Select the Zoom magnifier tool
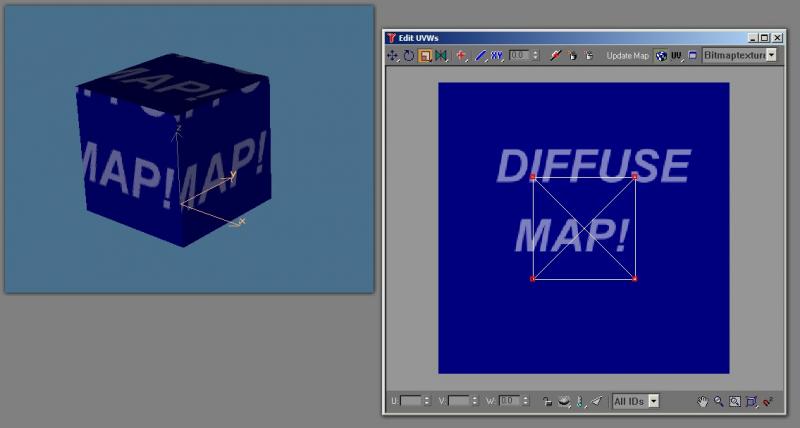 coord(719,401)
